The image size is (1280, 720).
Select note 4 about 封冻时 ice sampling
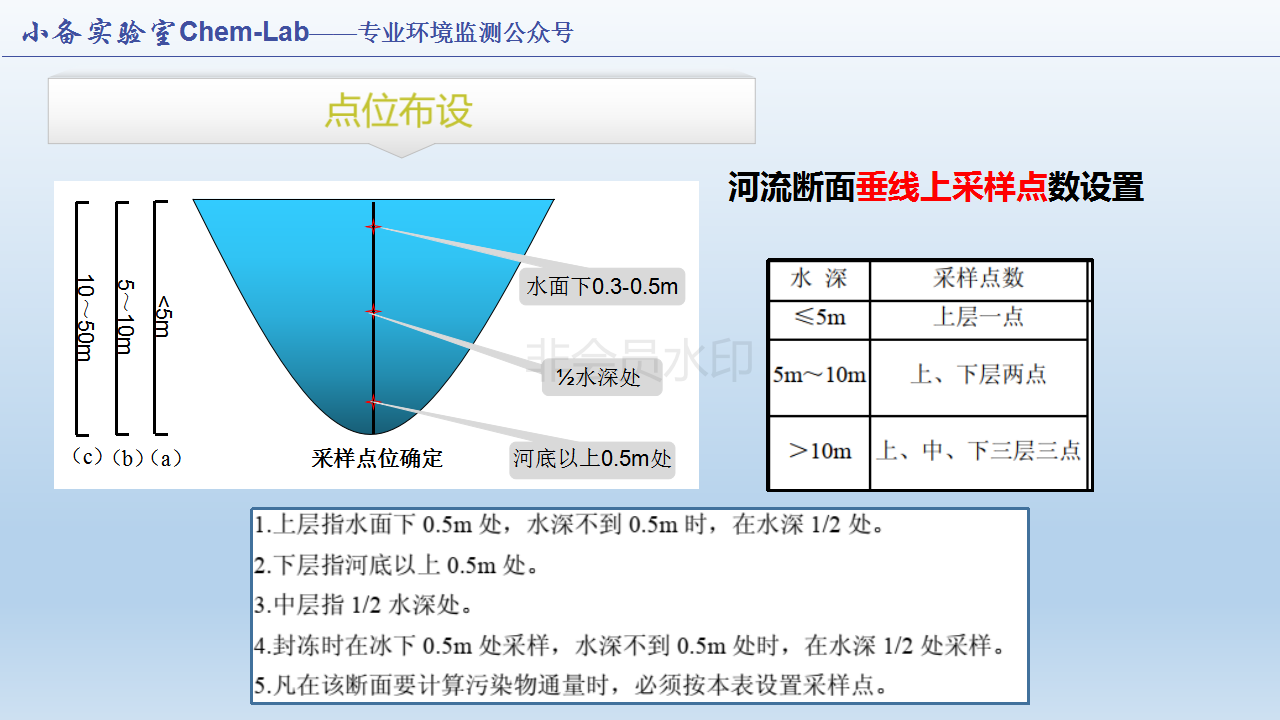pyautogui.click(x=628, y=646)
